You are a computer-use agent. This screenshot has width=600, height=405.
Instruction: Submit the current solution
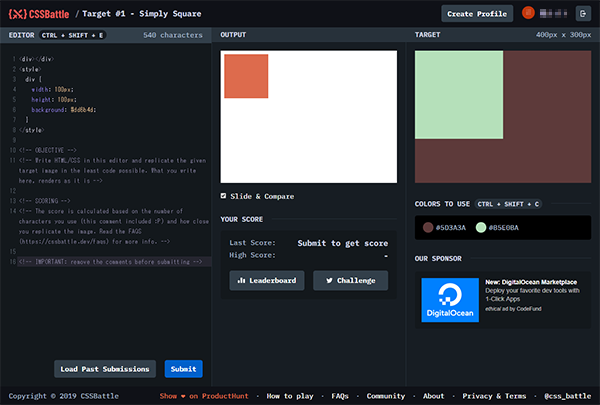(x=184, y=369)
